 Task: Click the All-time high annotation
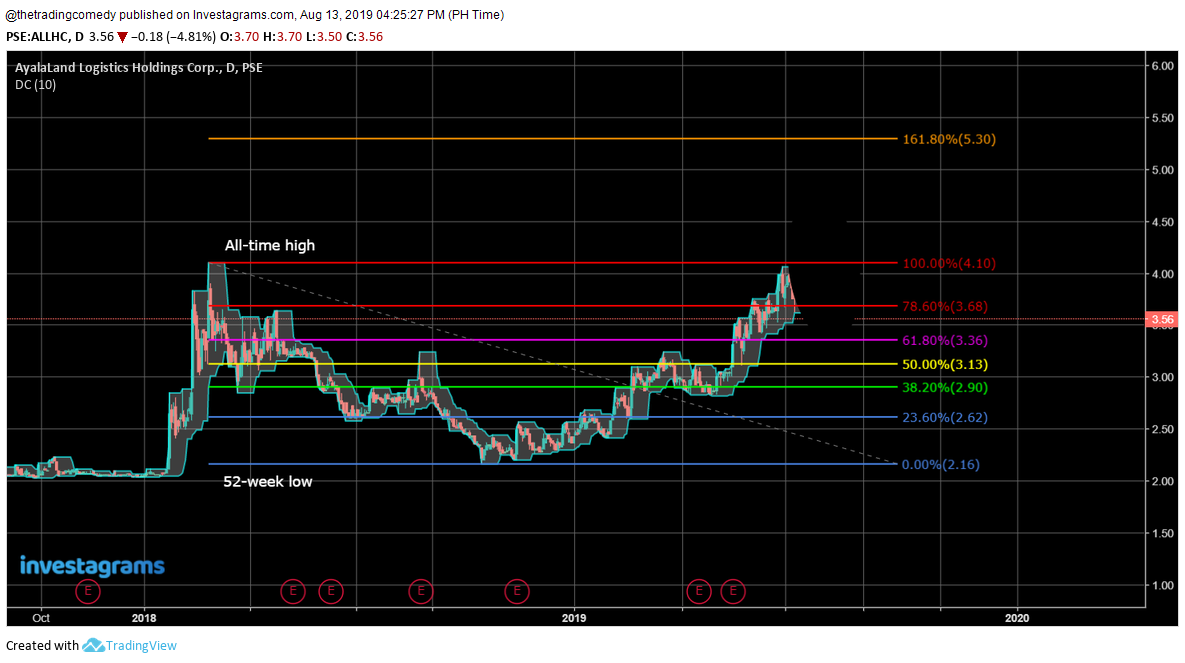(x=270, y=246)
